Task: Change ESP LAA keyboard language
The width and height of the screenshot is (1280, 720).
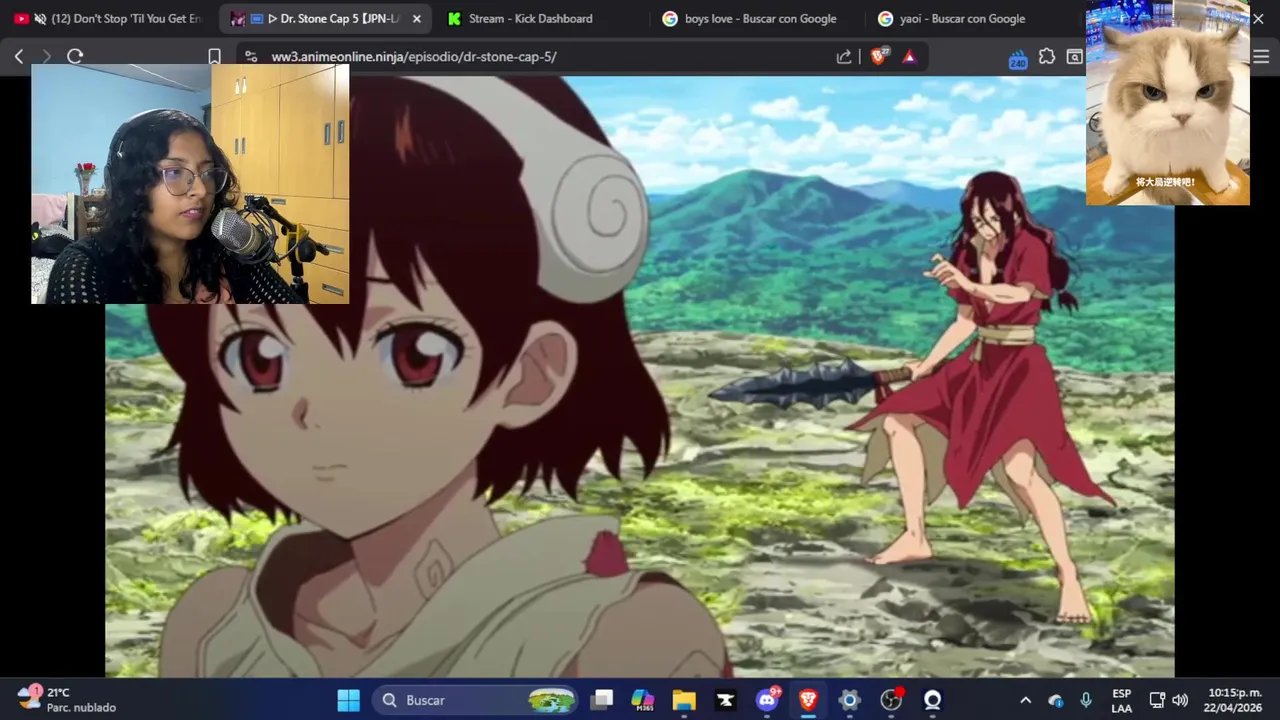Action: pyautogui.click(x=1122, y=700)
